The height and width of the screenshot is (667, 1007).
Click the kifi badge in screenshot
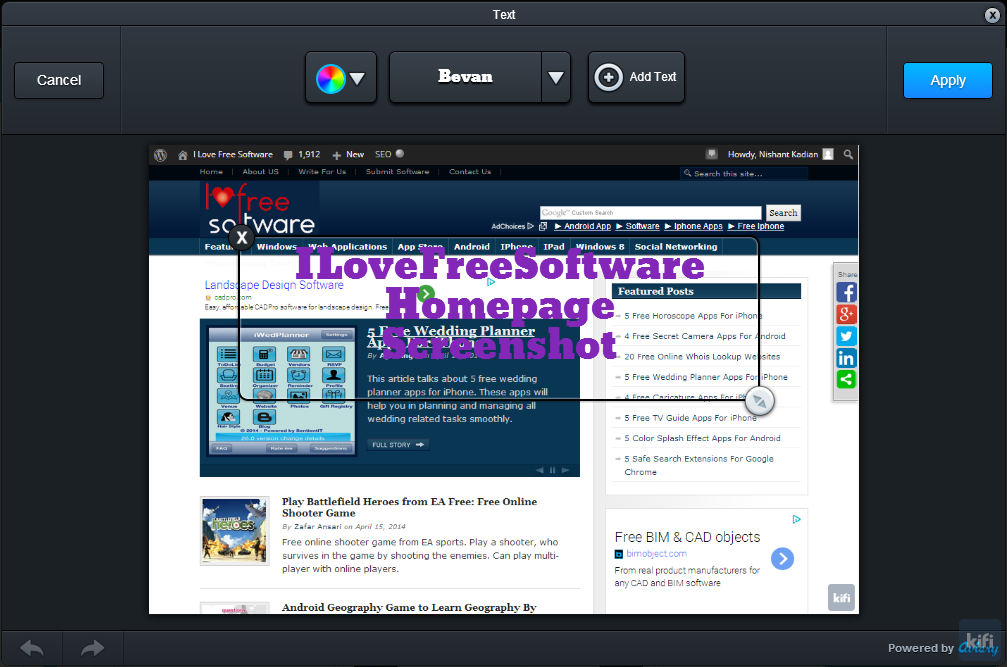tap(841, 598)
